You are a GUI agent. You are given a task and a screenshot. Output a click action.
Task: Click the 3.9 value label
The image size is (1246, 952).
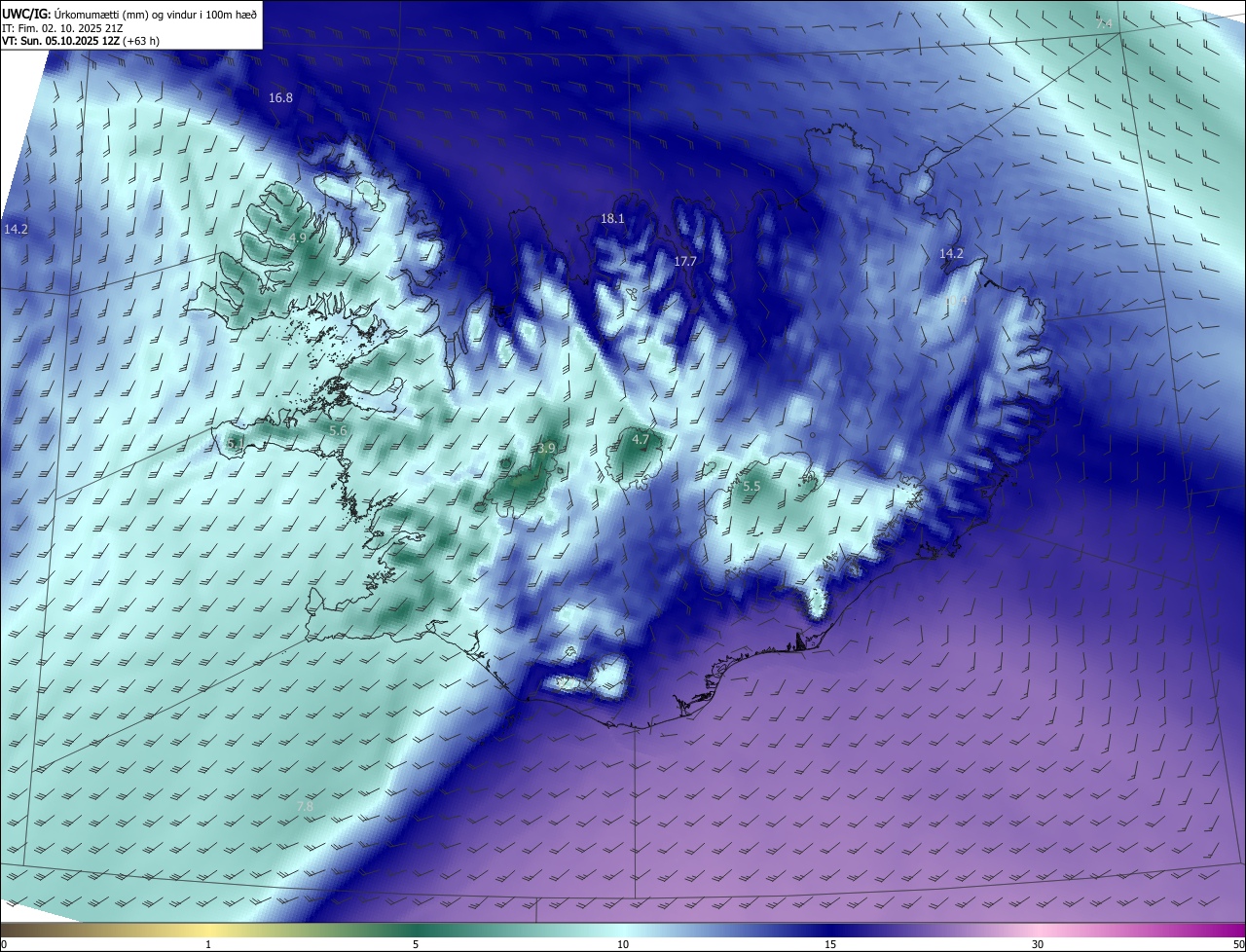(546, 448)
